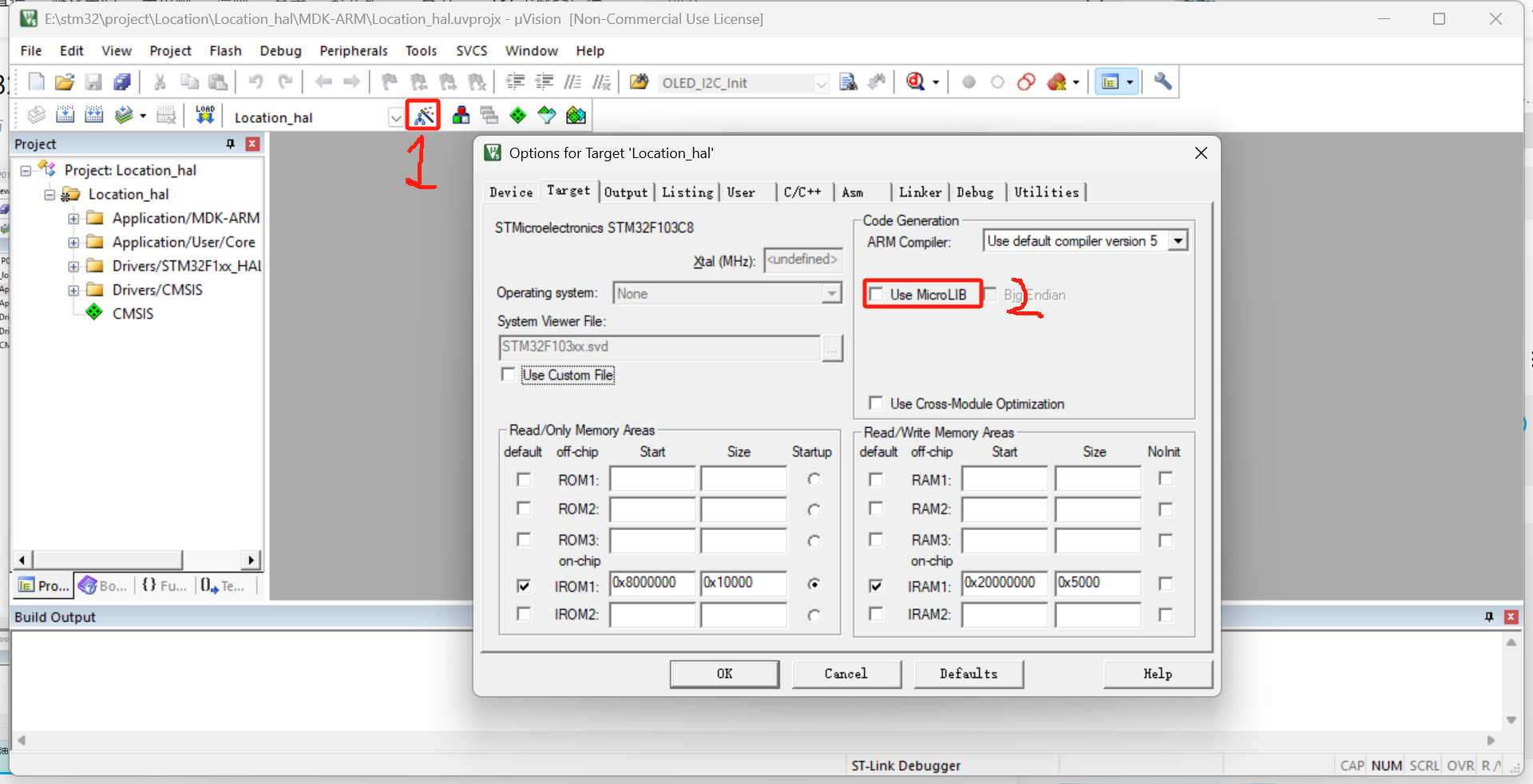
Task: Confirm the options dialog with OK
Action: pos(724,674)
